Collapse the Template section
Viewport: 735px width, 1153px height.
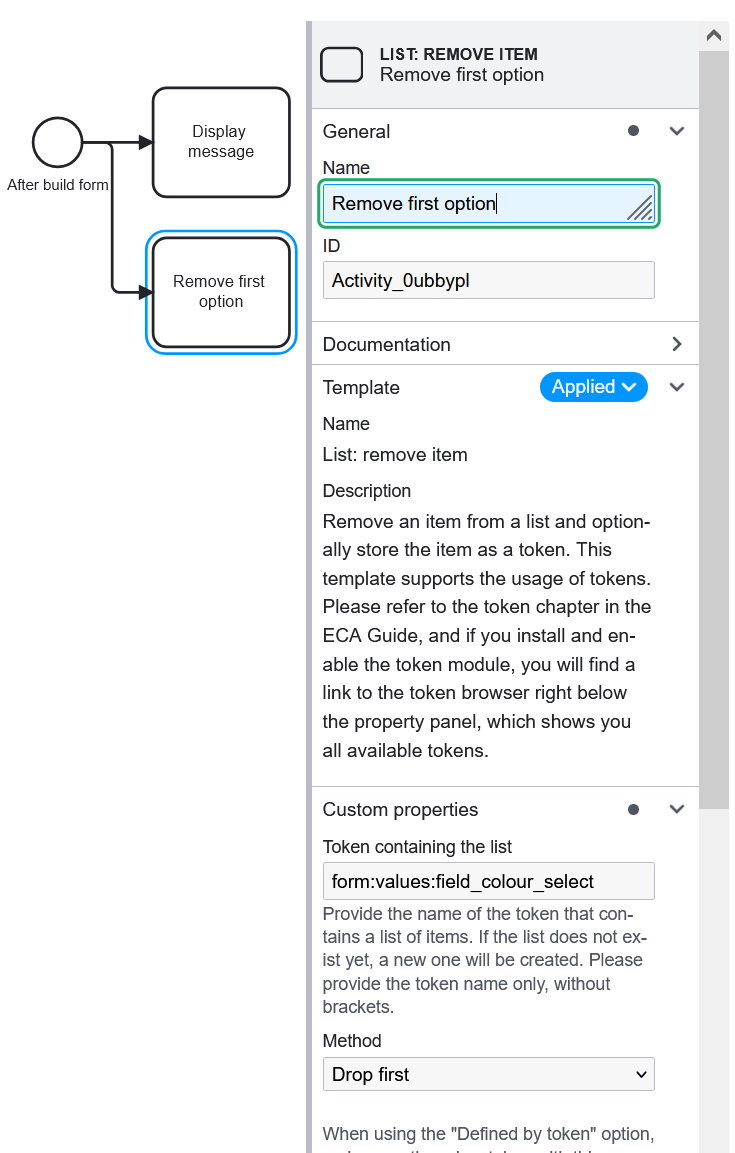point(677,387)
